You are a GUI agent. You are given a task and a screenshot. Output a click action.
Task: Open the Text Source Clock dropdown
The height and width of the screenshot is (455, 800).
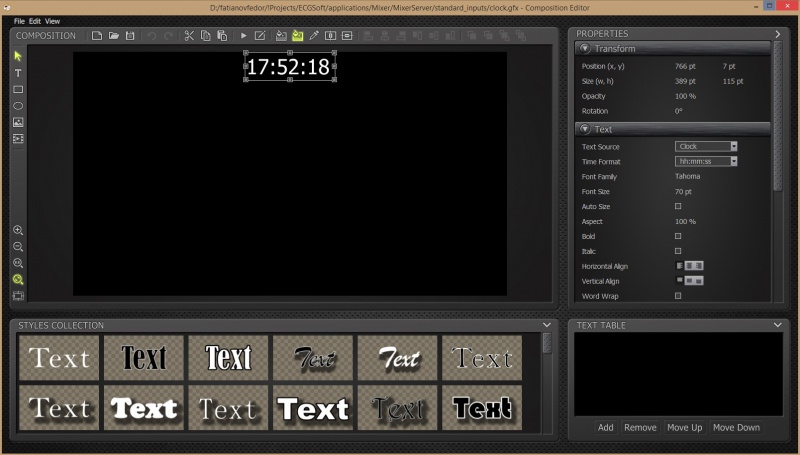pos(706,146)
